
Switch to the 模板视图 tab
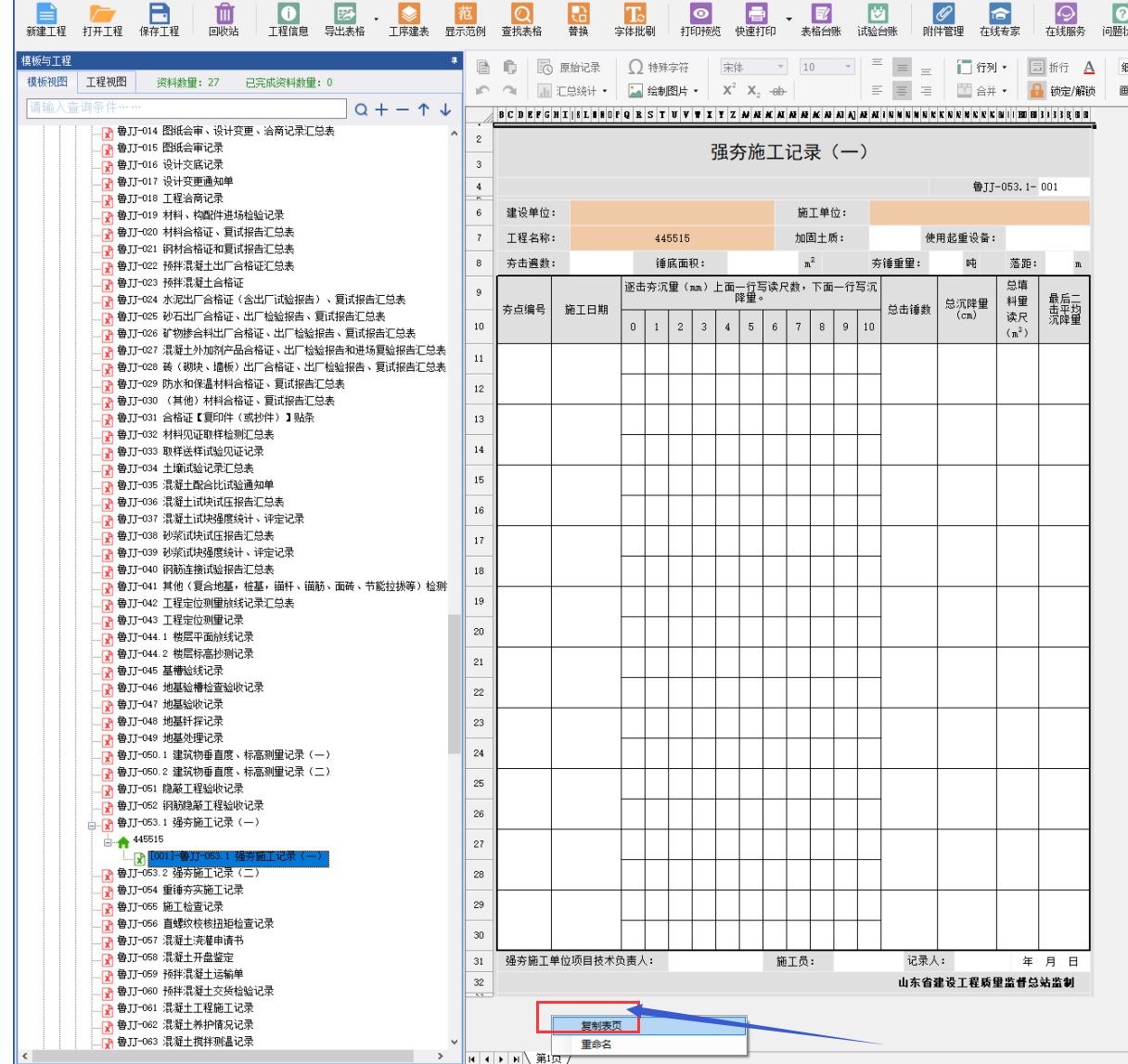click(47, 83)
